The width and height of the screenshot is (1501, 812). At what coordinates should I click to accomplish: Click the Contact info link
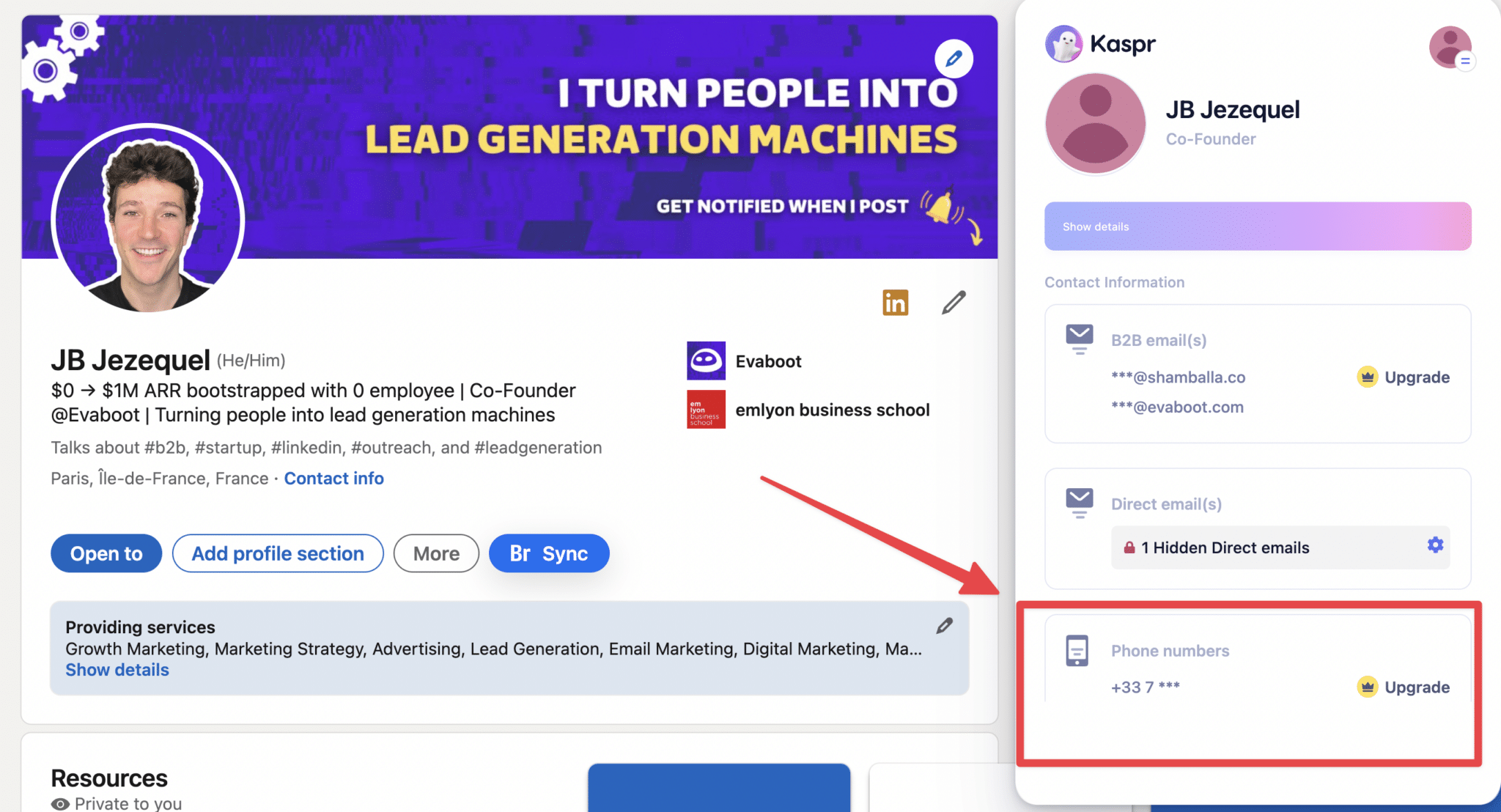pyautogui.click(x=333, y=478)
